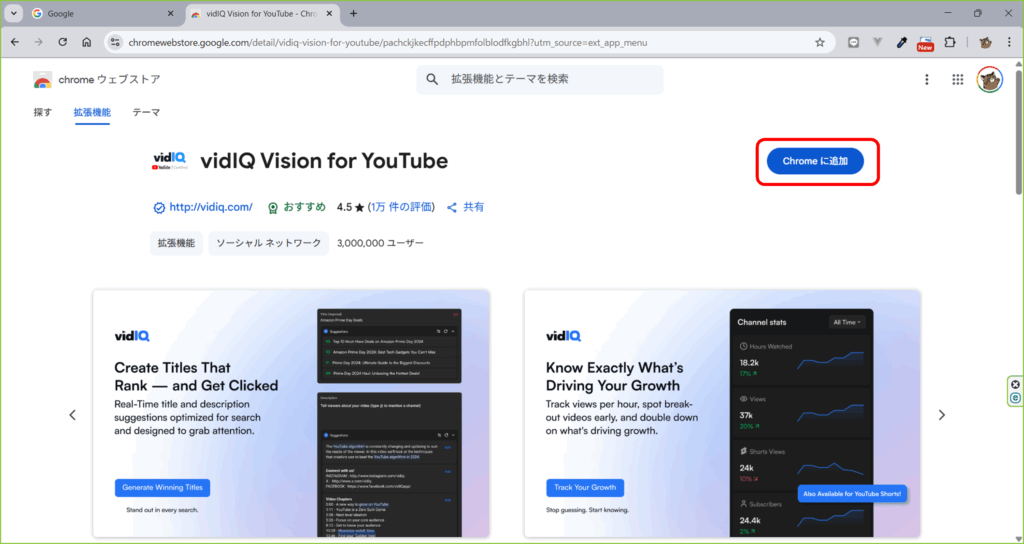Show next screenshot with right arrow
Viewport: 1024px width, 544px height.
941,415
